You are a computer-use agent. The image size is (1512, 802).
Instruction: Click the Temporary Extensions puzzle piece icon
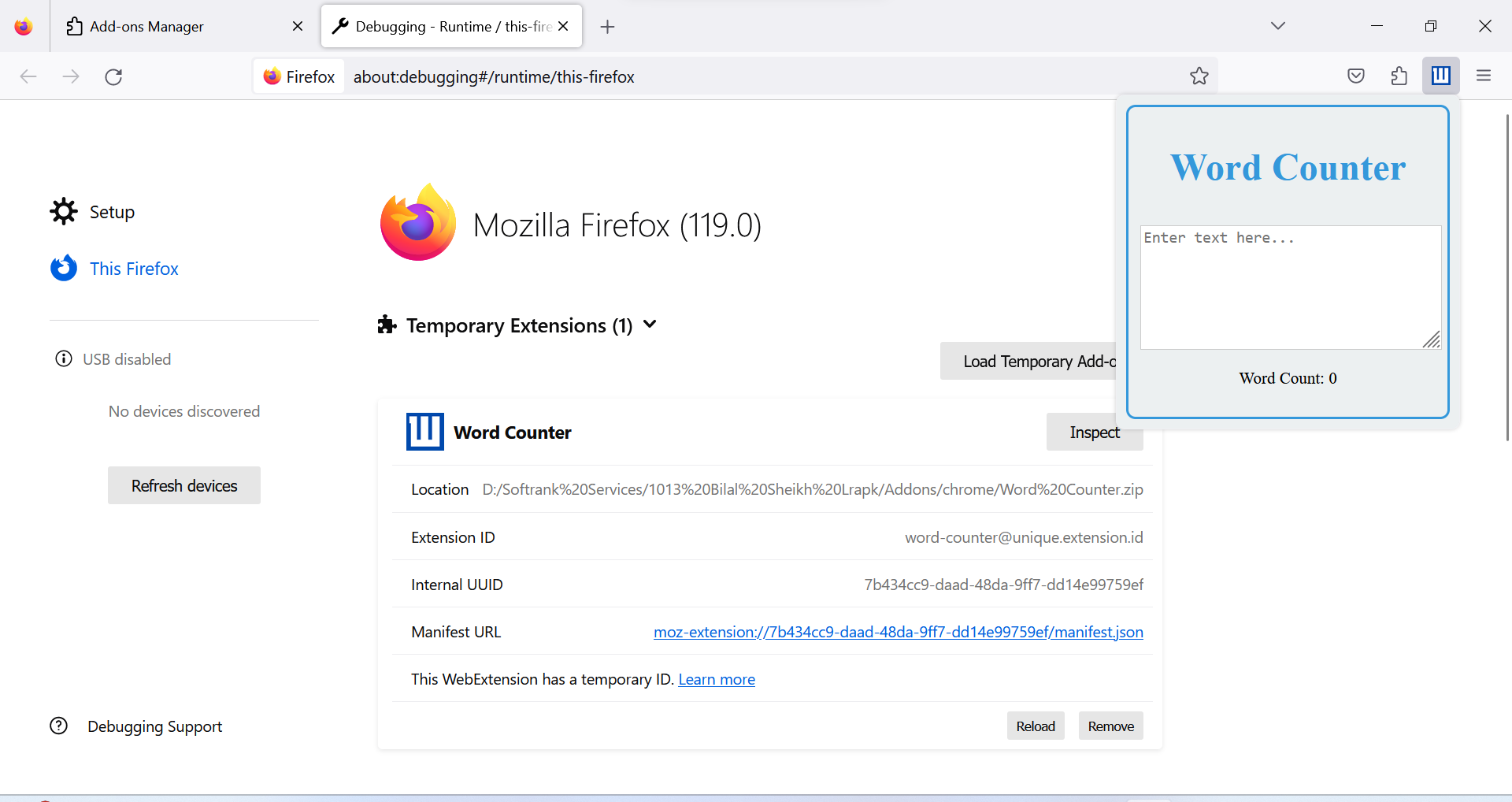tap(387, 325)
